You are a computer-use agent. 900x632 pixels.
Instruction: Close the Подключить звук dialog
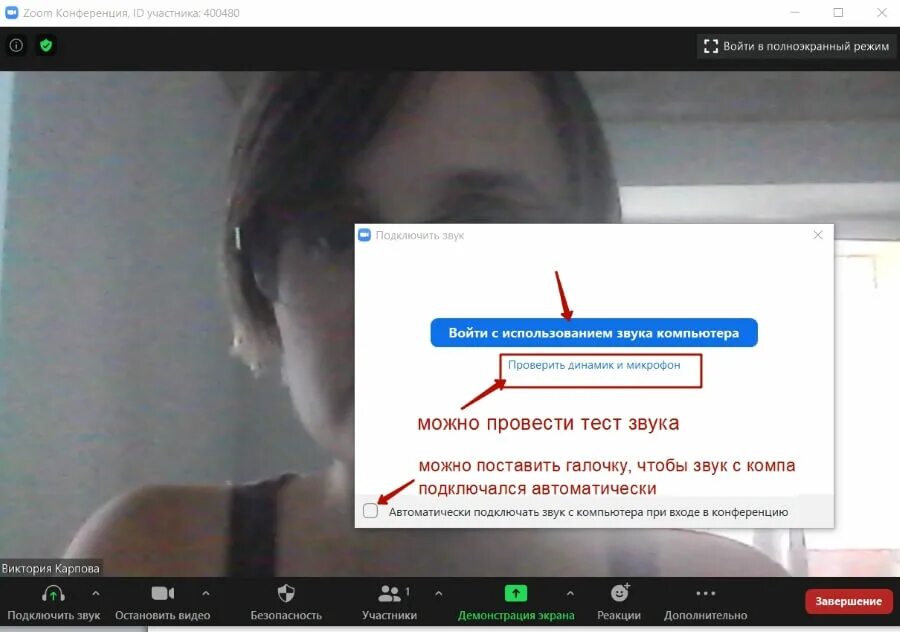click(x=818, y=235)
